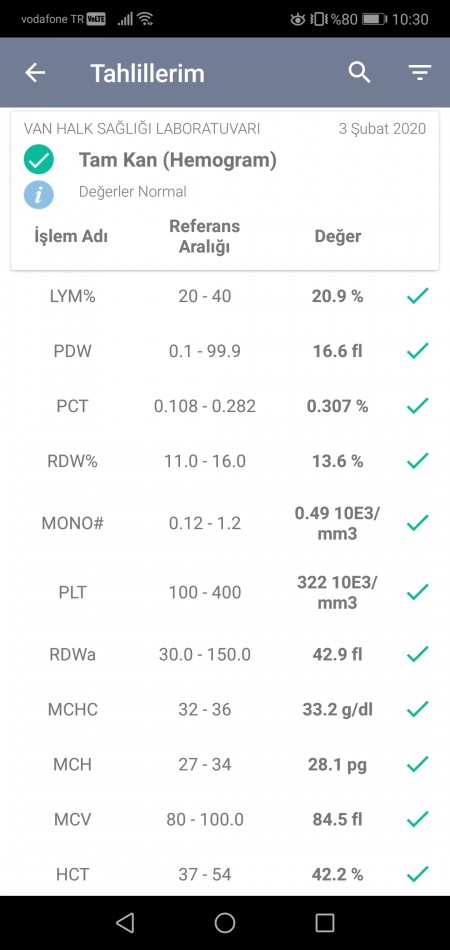Viewport: 450px width, 950px height.
Task: Tap the green check circle beside Tam Kan
Action: [x=39, y=160]
